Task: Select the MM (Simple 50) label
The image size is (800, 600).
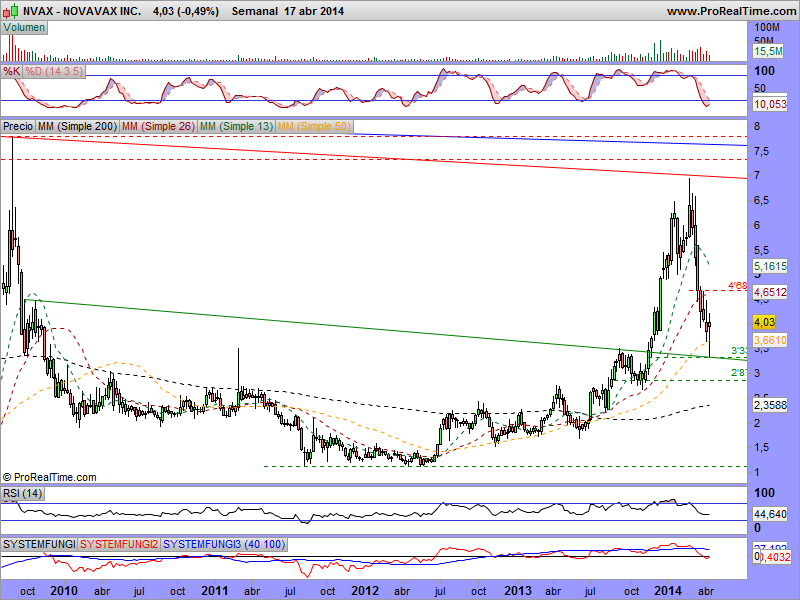Action: pyautogui.click(x=314, y=126)
